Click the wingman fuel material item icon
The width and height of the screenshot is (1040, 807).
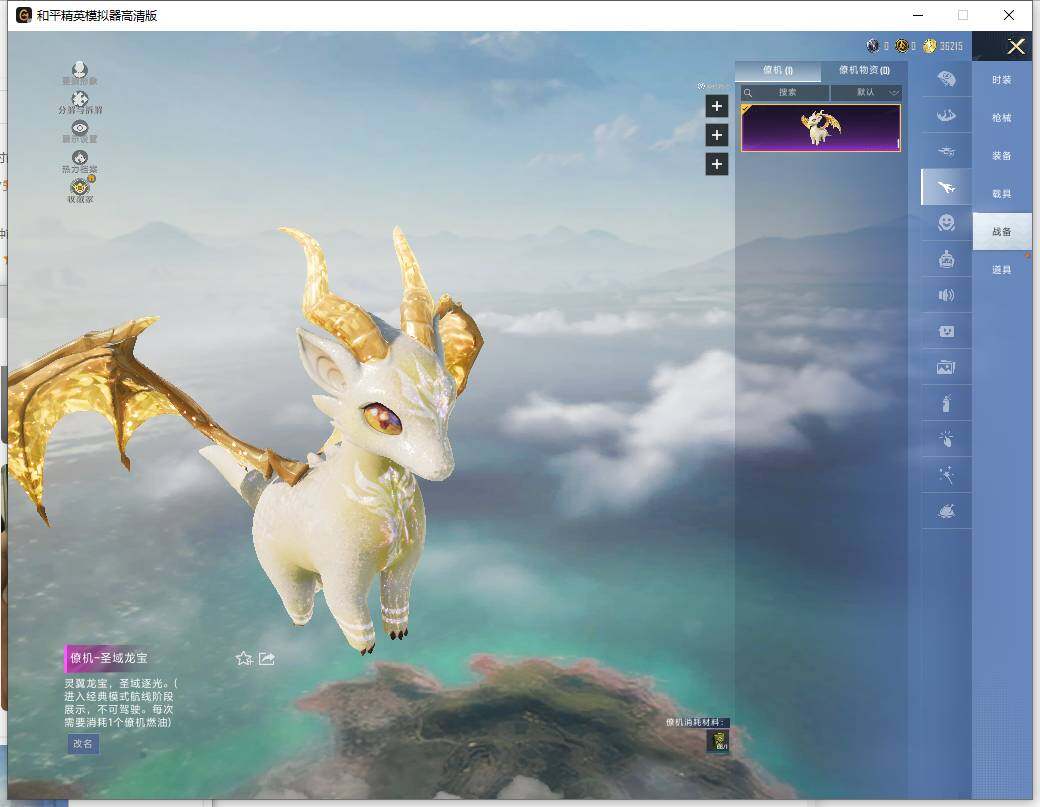(718, 741)
